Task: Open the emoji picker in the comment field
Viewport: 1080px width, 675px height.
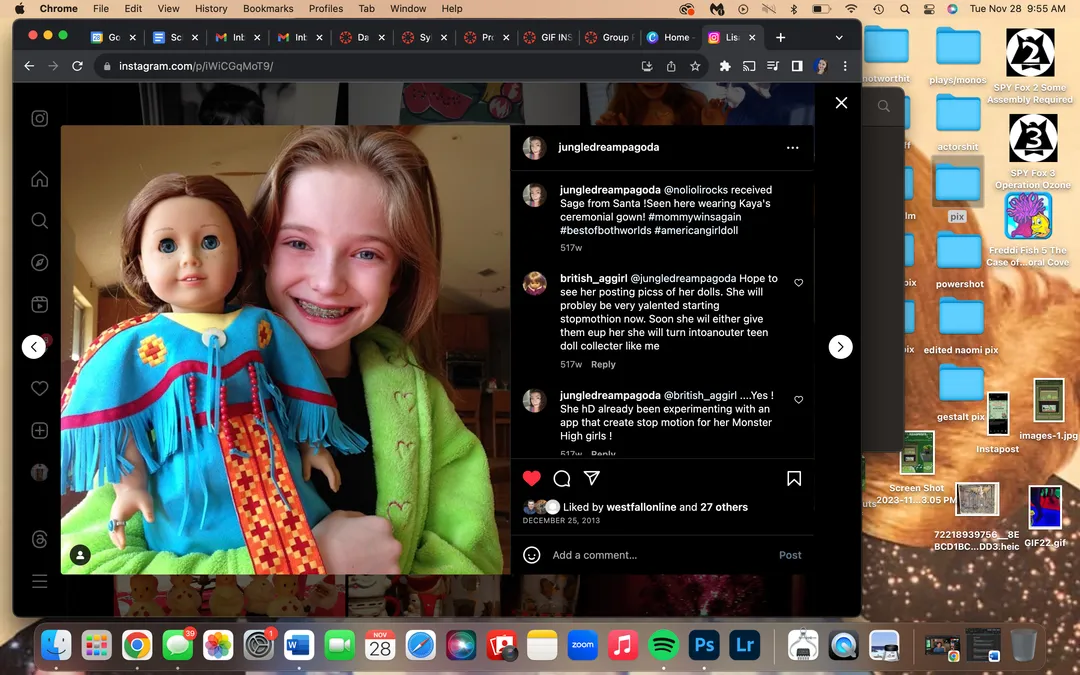Action: pos(531,555)
